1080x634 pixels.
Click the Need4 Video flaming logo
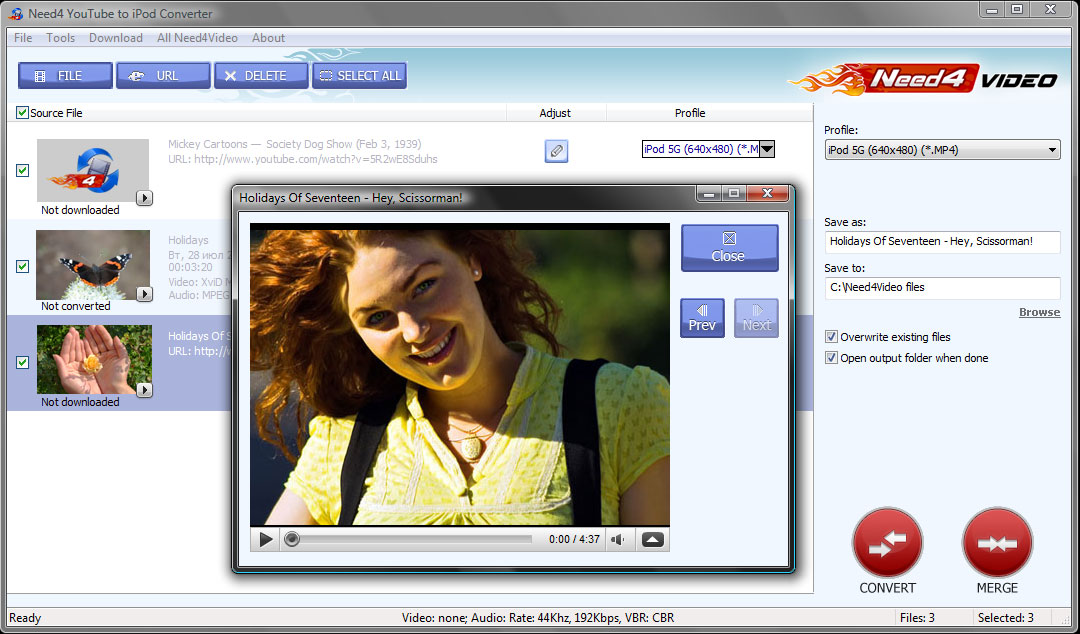pyautogui.click(x=922, y=79)
